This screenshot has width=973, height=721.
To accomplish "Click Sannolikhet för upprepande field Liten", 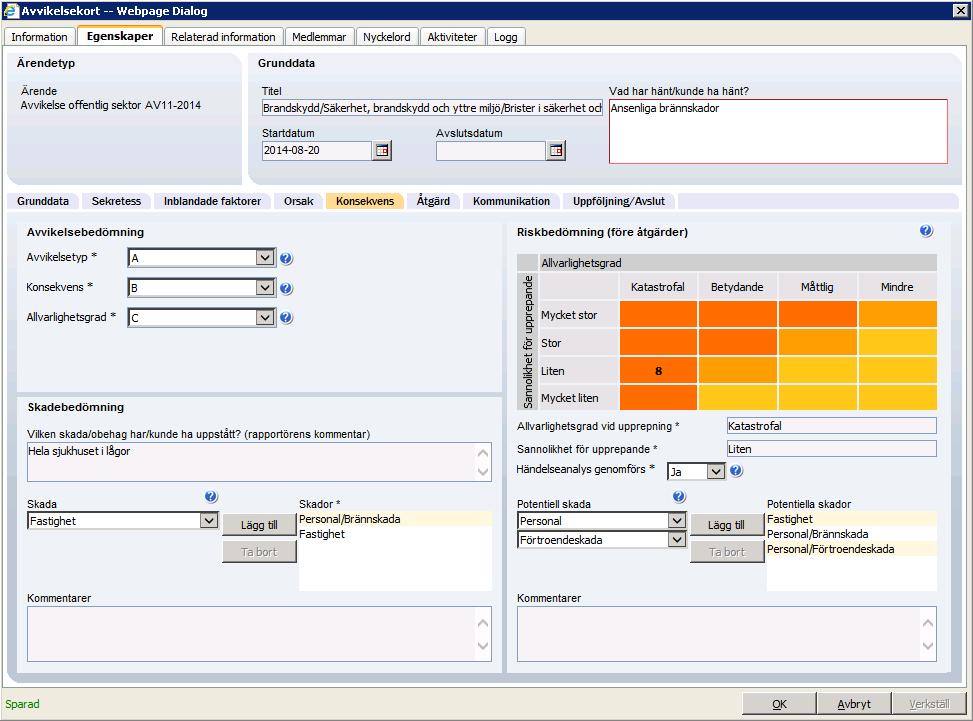I will pos(832,449).
